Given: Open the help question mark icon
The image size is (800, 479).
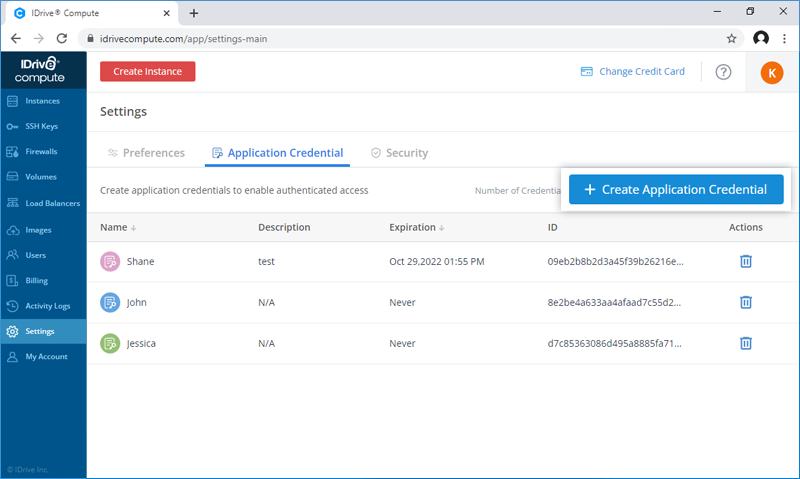Looking at the screenshot, I should pyautogui.click(x=723, y=72).
